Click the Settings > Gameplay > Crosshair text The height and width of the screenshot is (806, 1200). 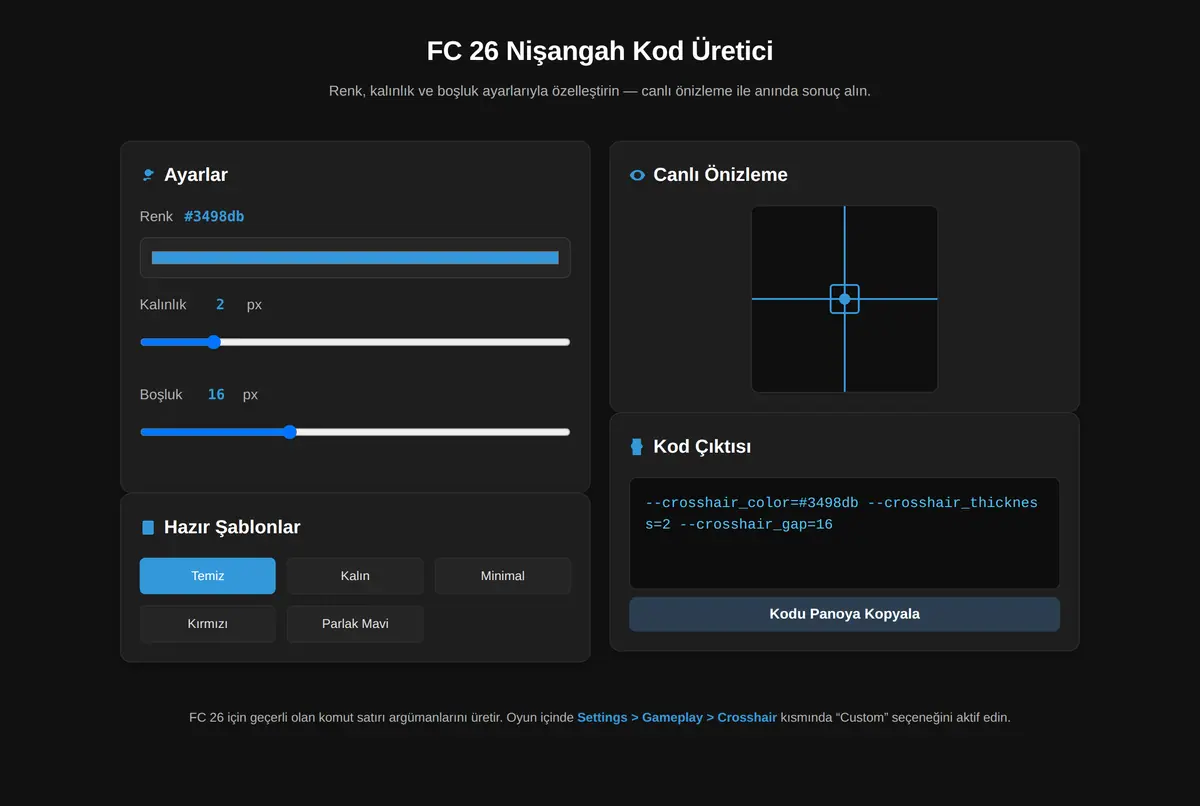tap(677, 717)
